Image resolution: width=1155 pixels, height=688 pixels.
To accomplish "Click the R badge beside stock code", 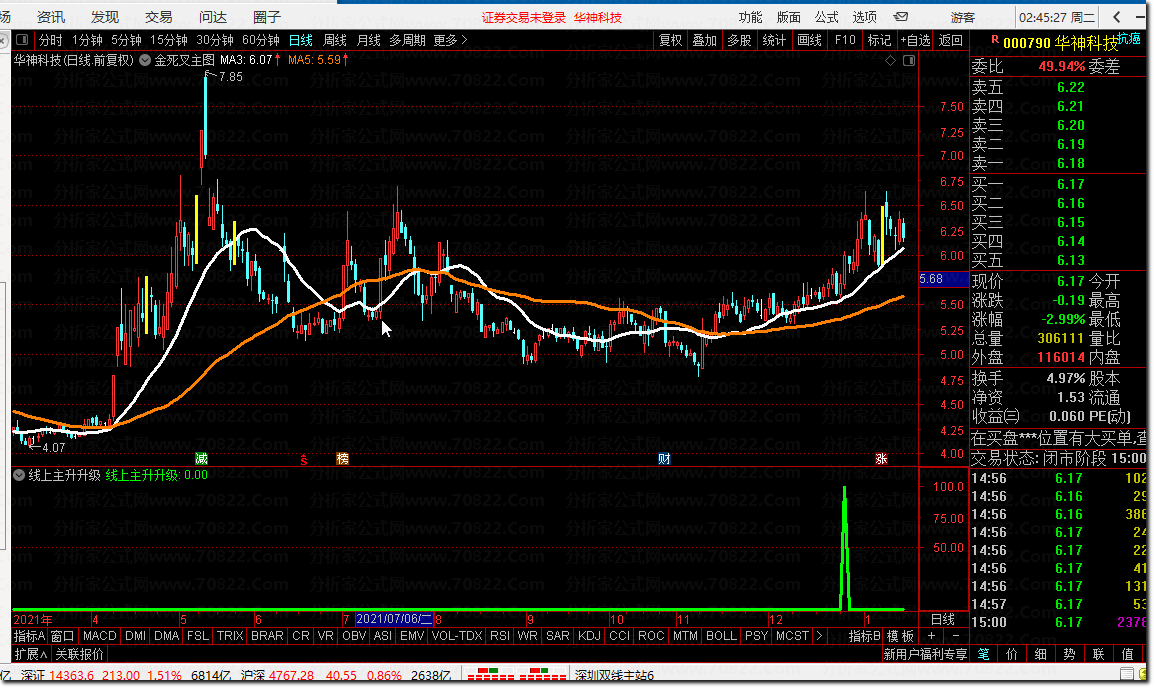I will point(994,40).
